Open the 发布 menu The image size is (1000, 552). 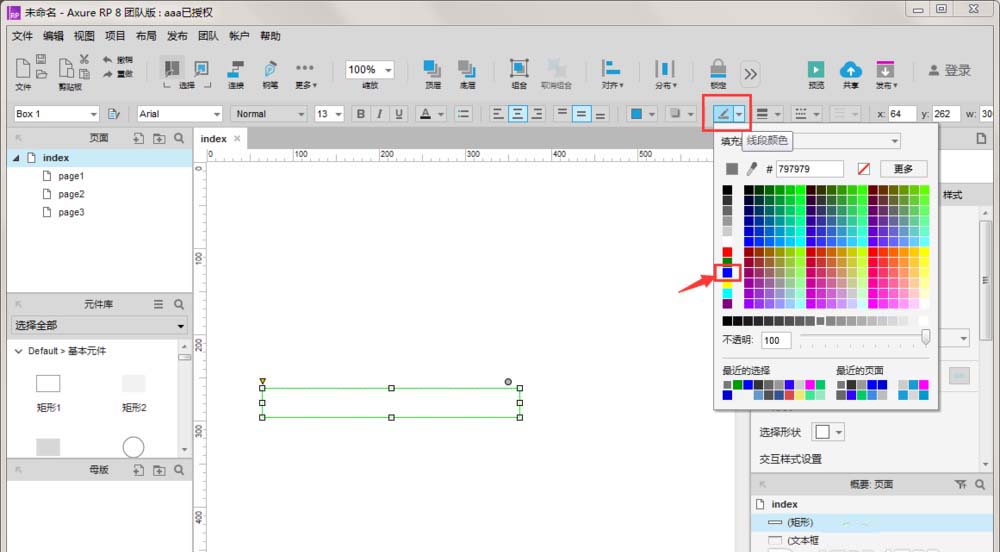pyautogui.click(x=177, y=36)
